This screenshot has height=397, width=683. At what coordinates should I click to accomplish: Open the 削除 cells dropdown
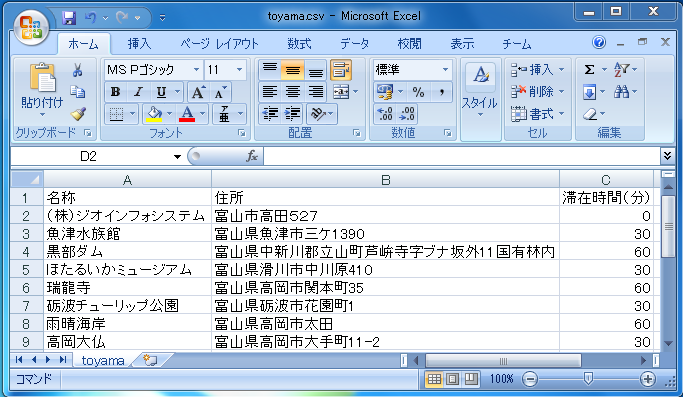(x=561, y=92)
